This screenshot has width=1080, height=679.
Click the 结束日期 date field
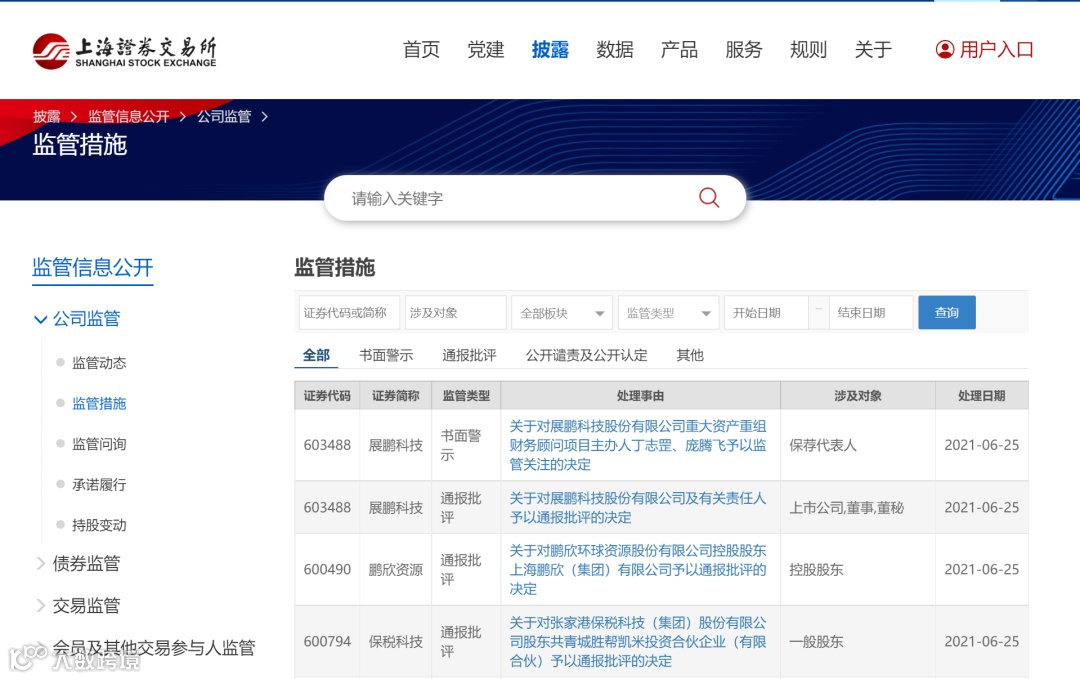(871, 313)
